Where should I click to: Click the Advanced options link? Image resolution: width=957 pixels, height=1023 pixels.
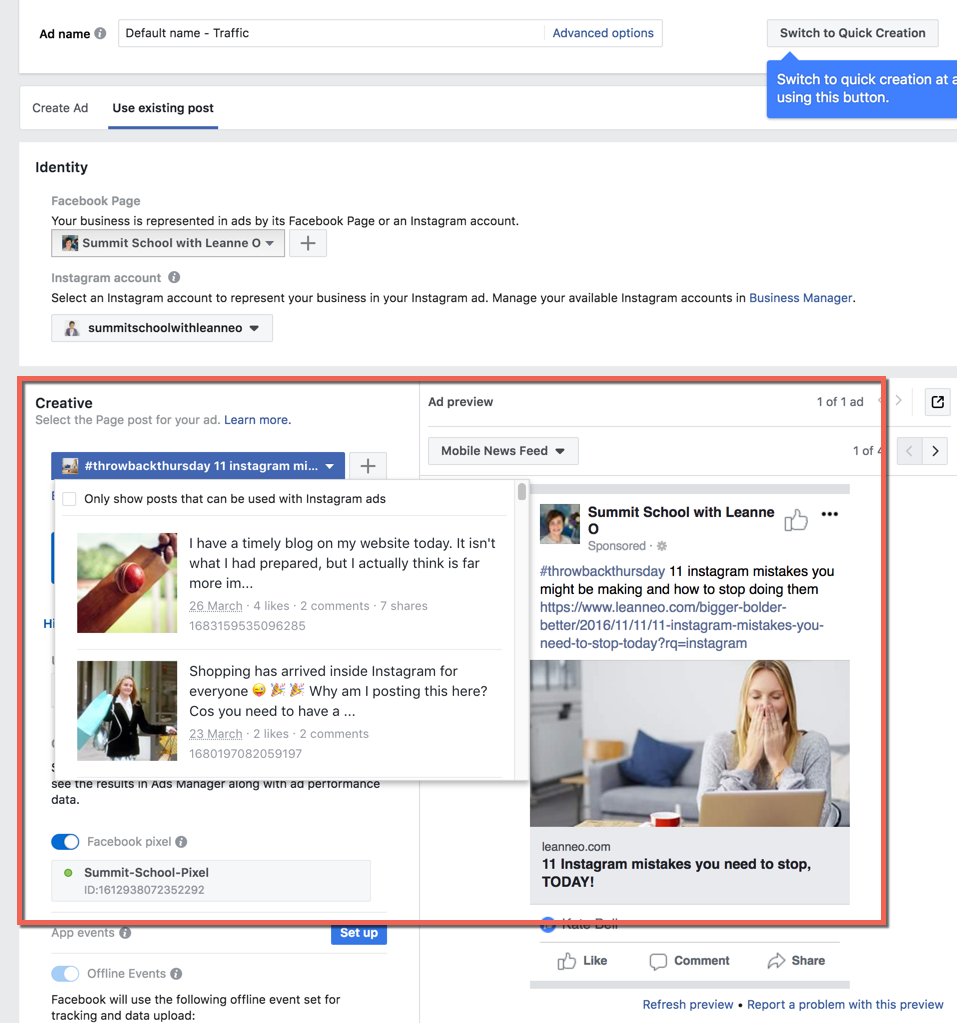pos(603,33)
